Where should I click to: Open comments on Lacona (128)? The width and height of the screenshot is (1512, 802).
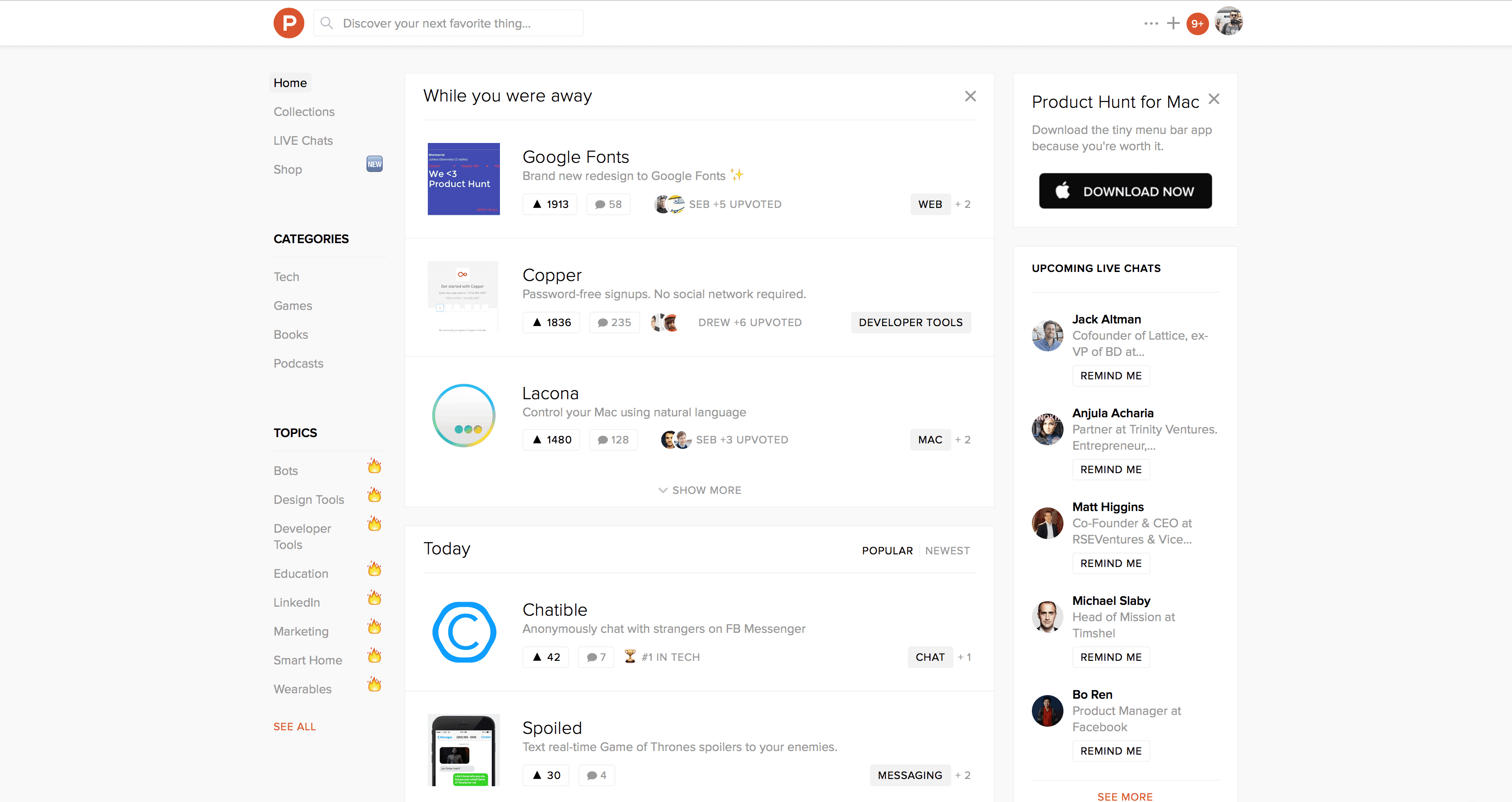(x=613, y=440)
